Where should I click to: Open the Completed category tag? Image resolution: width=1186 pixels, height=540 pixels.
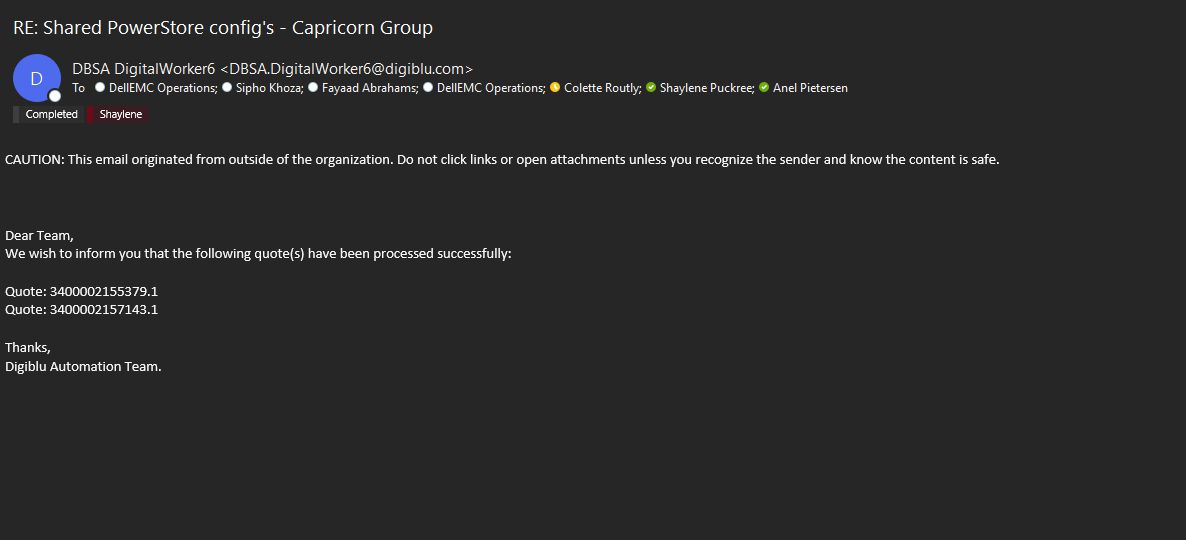point(52,115)
